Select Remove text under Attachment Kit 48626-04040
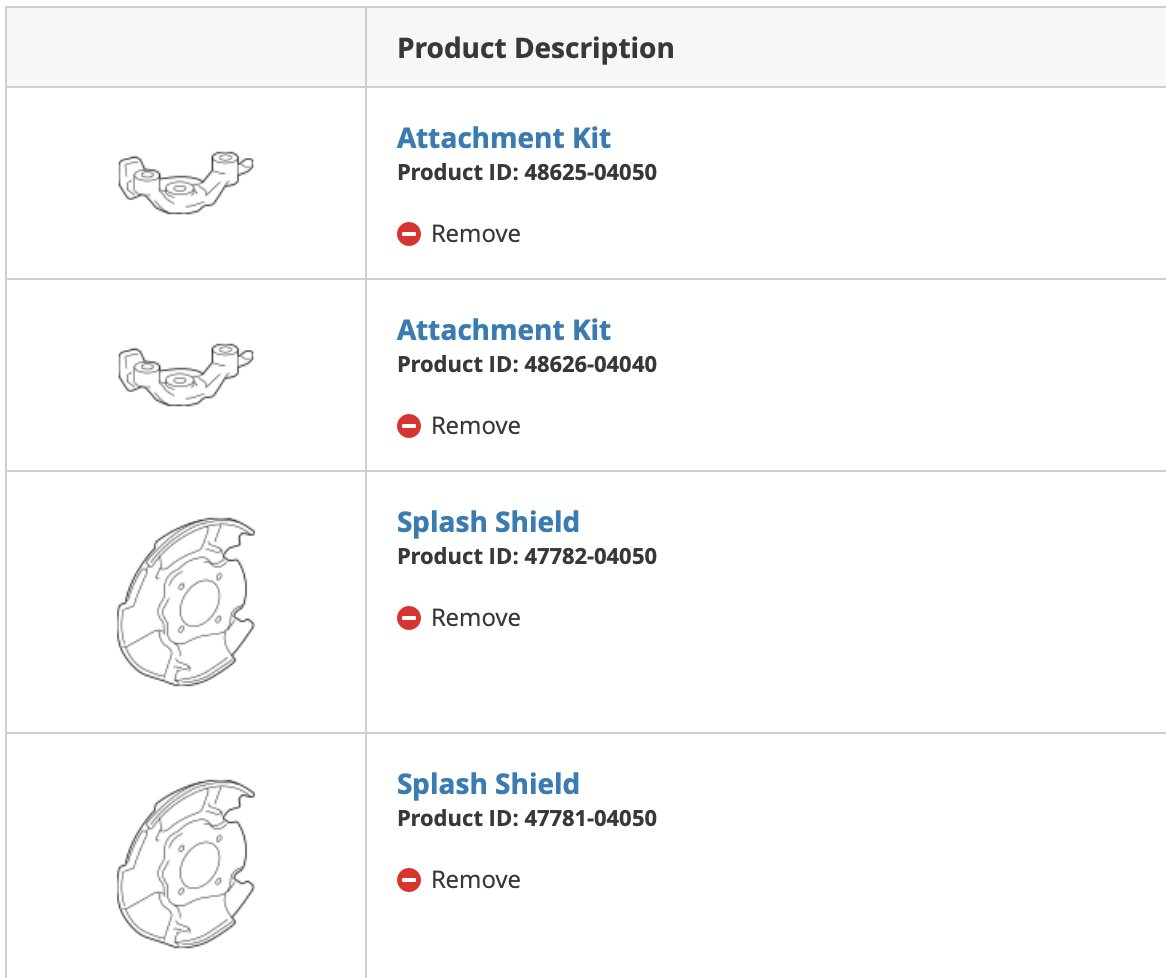 (476, 425)
